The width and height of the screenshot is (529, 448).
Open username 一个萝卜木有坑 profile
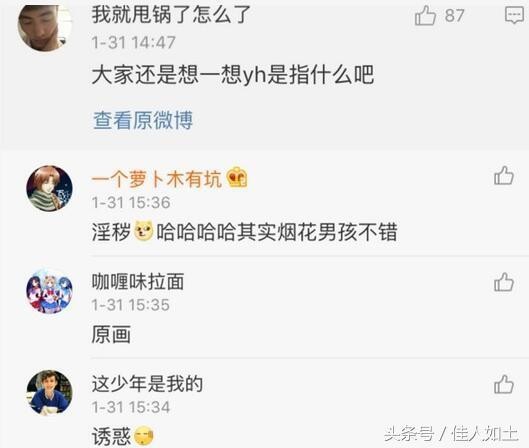click(x=157, y=179)
